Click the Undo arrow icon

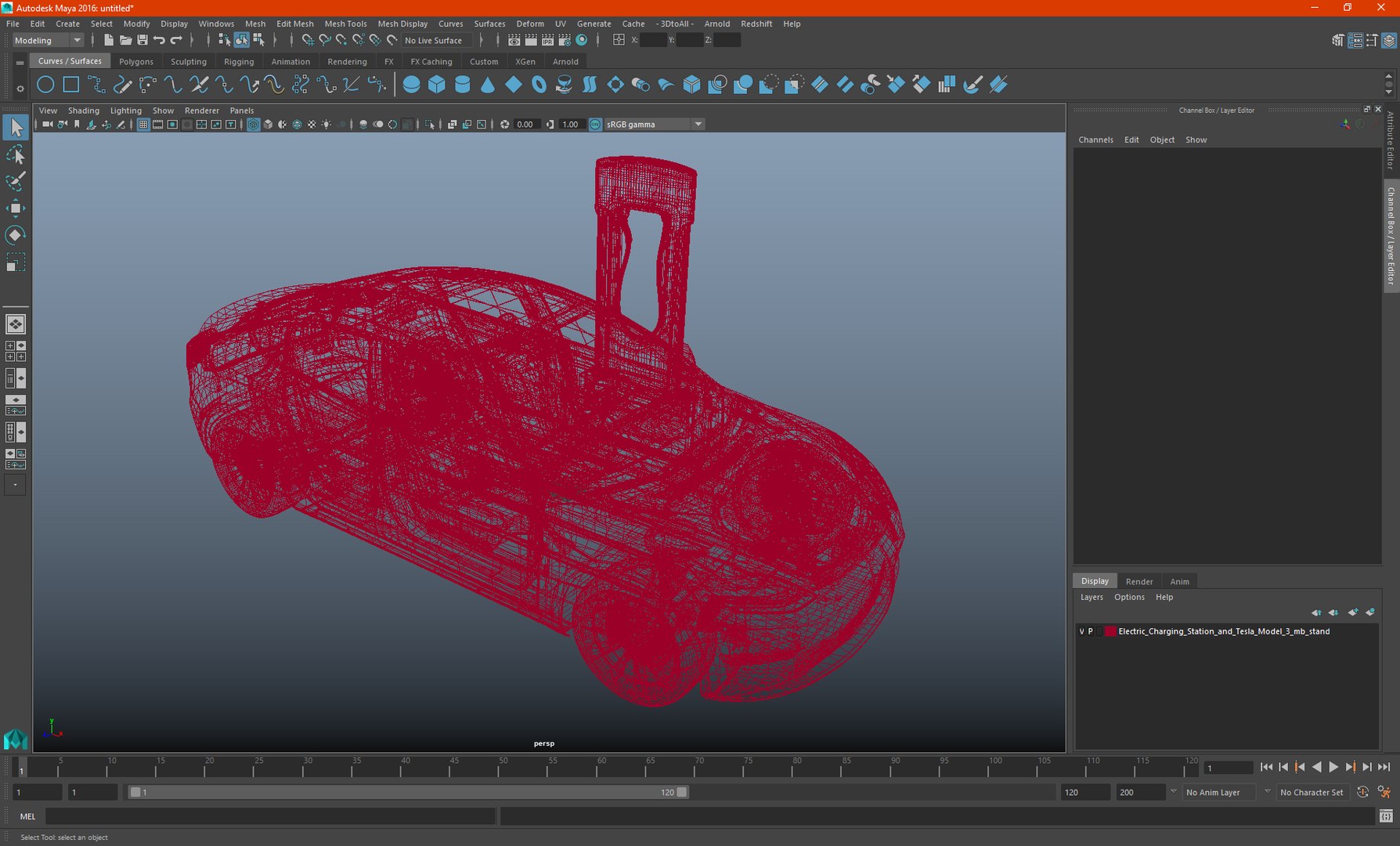(x=159, y=40)
